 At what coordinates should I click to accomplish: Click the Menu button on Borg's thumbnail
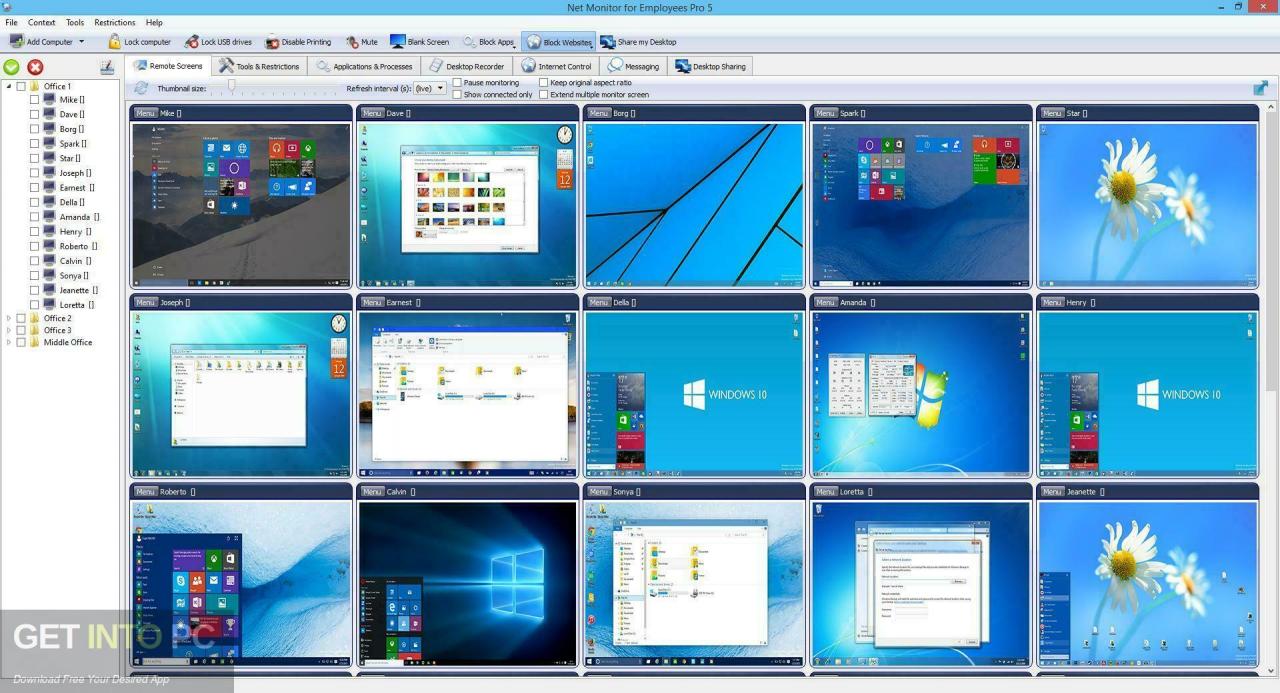coord(599,113)
